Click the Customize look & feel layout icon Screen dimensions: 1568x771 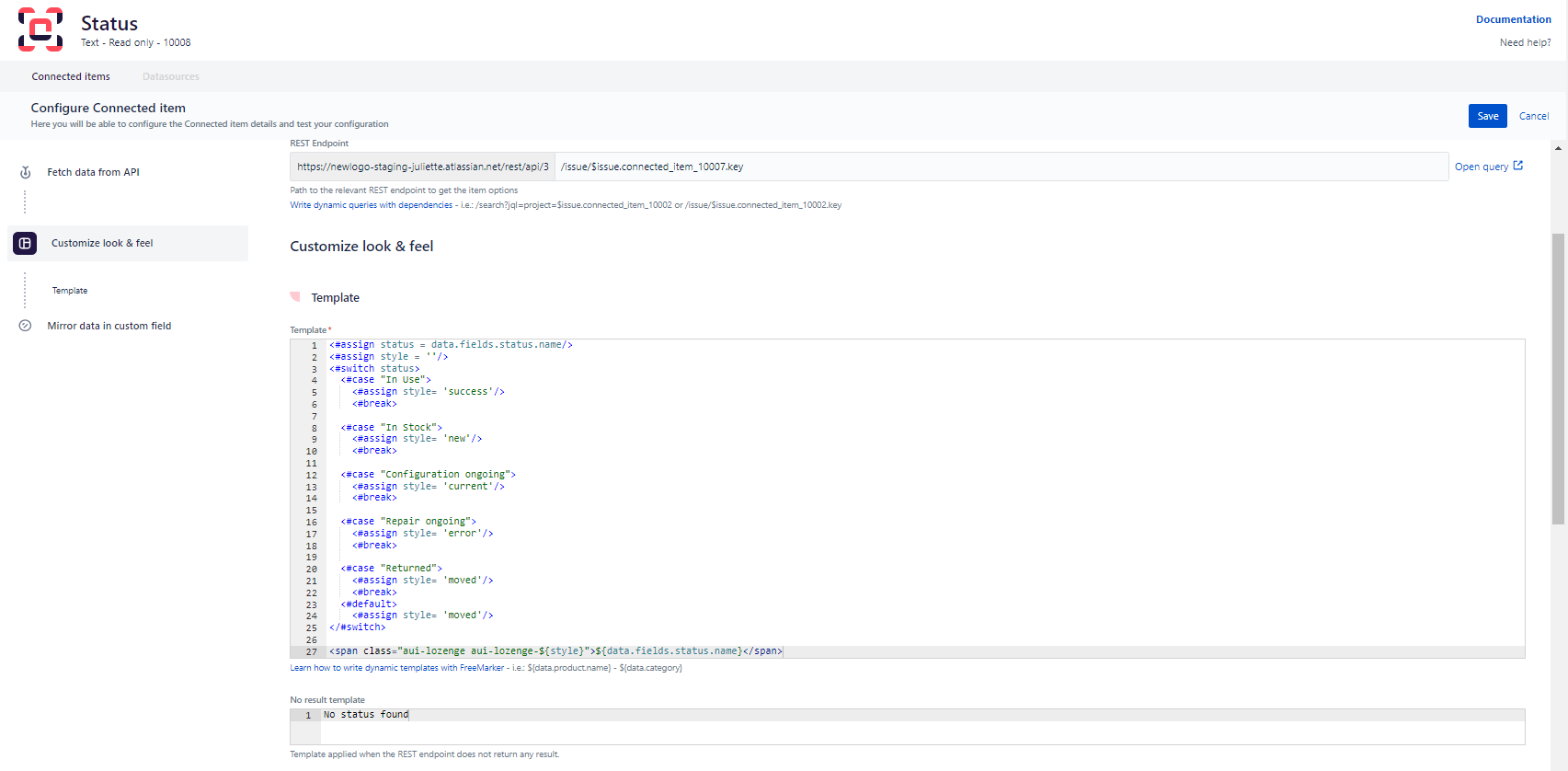(25, 243)
